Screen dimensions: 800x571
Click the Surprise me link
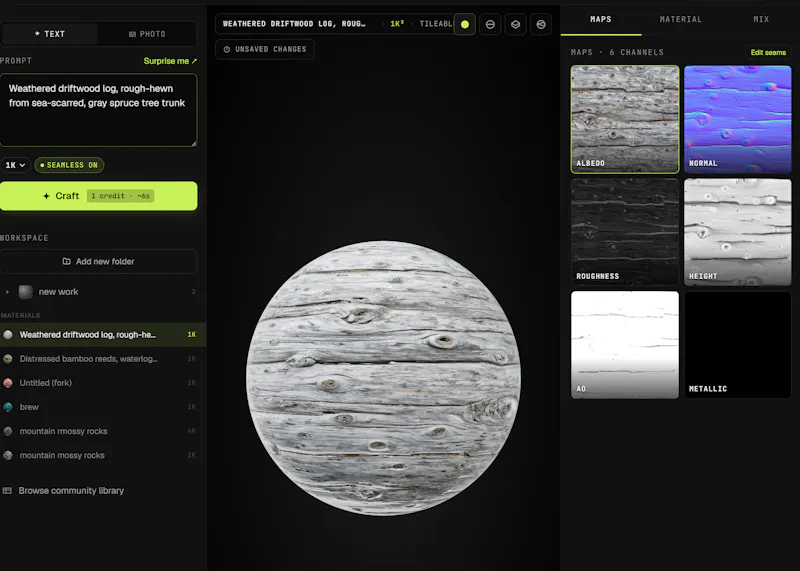click(170, 61)
